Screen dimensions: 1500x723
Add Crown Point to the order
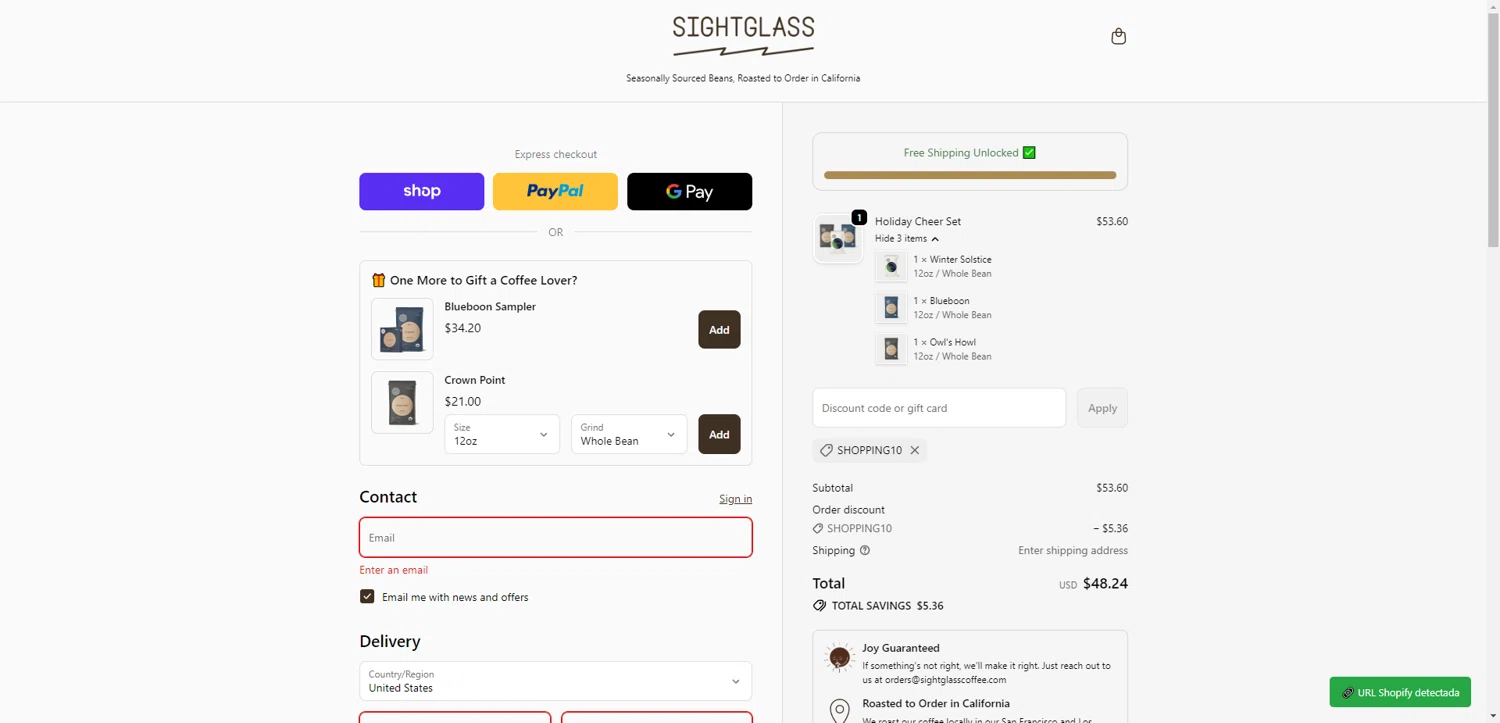[719, 434]
